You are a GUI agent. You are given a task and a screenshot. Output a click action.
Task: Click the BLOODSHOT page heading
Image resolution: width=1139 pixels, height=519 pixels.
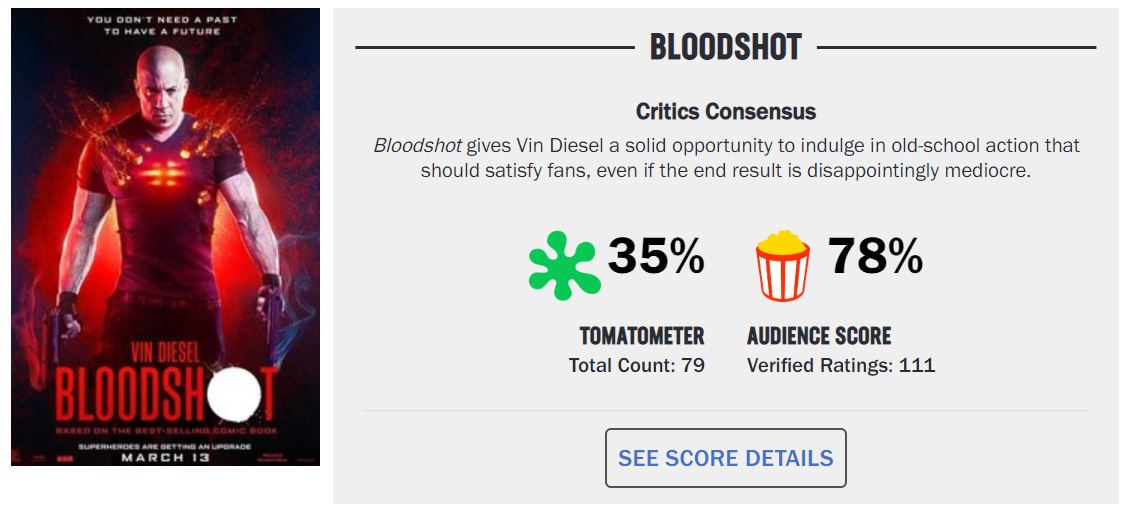tap(725, 47)
